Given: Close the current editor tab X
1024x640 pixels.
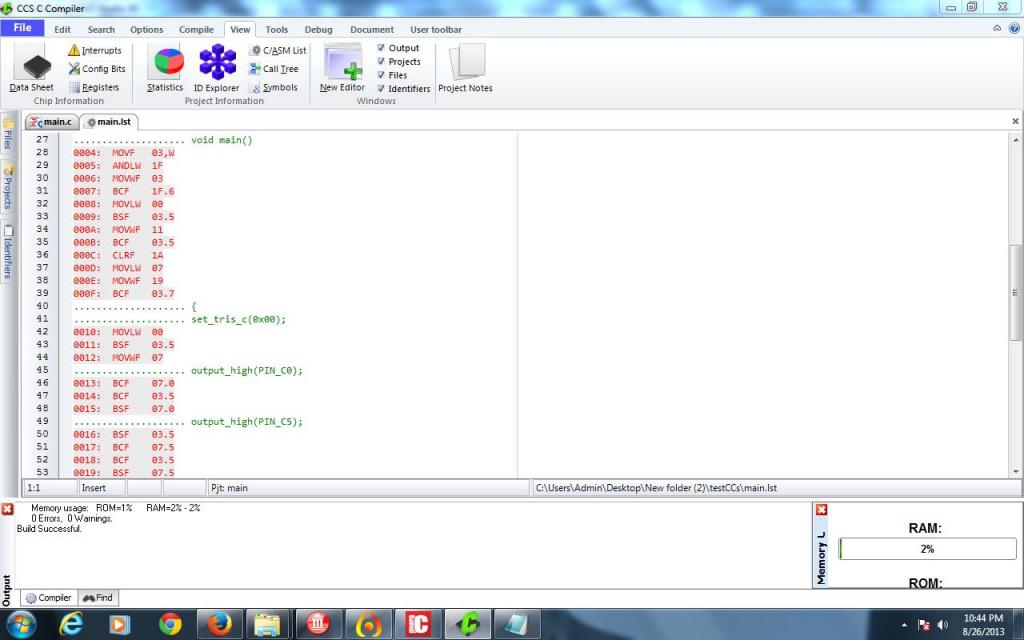Looking at the screenshot, I should coord(1015,121).
